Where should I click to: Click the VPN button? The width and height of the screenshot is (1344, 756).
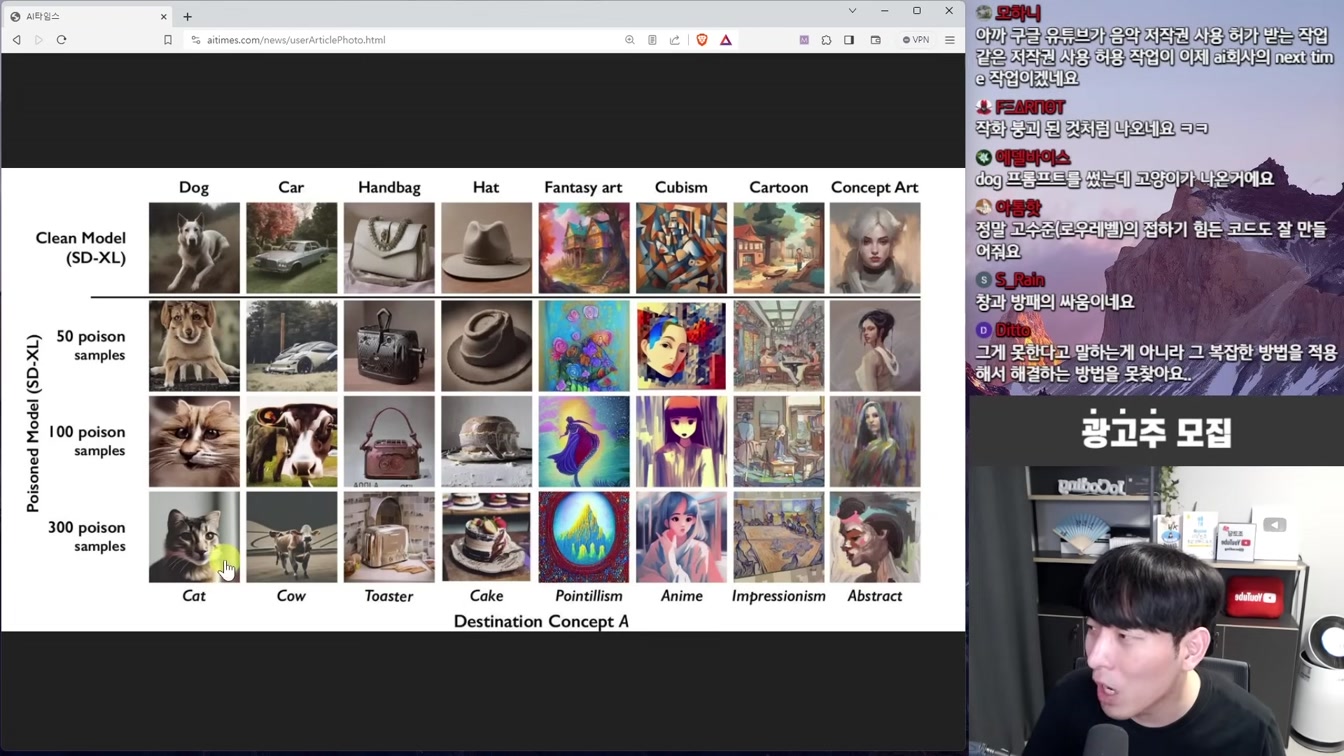tap(916, 40)
